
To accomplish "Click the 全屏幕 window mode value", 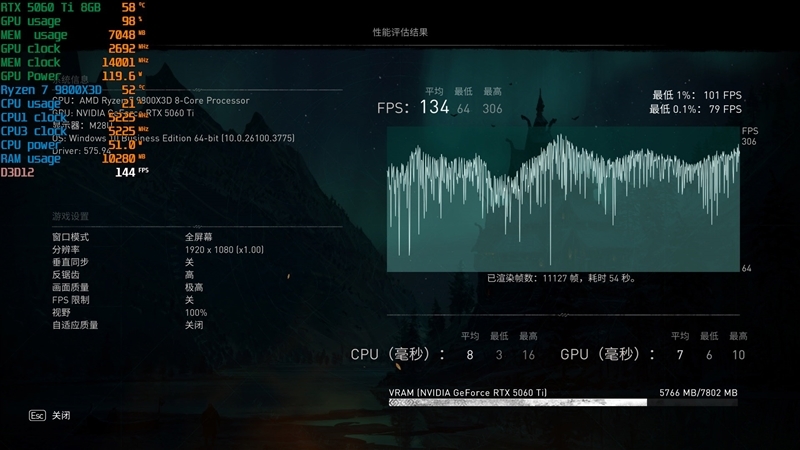I will coord(198,237).
